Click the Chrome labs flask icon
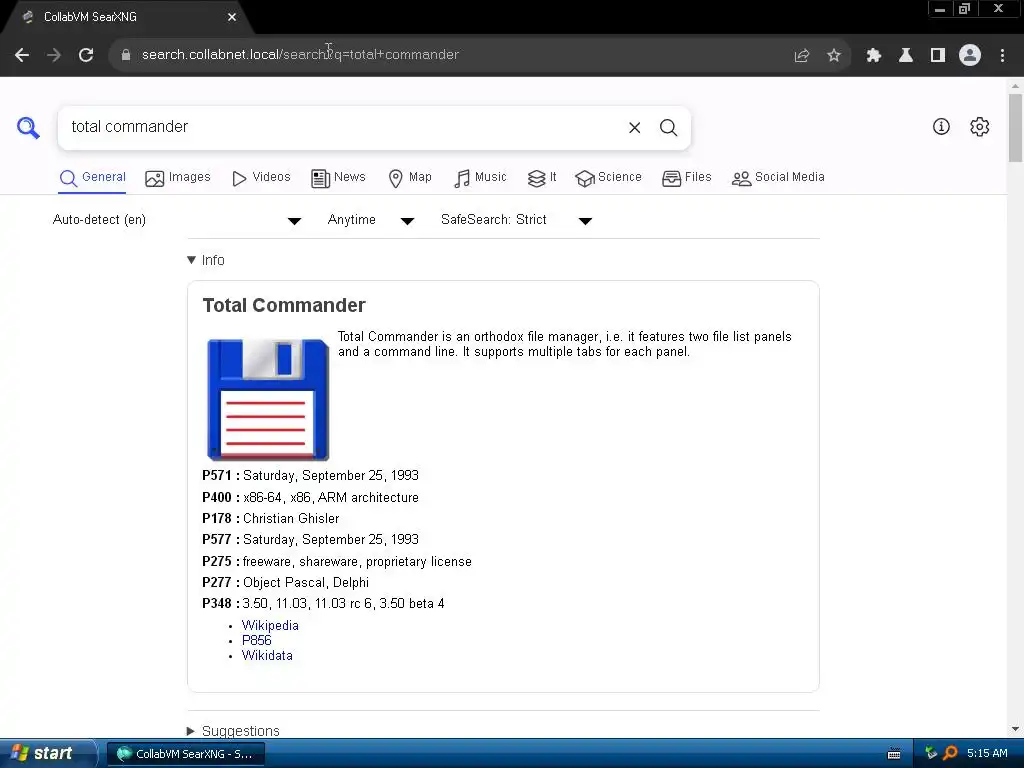Screen dimensions: 1024x768 (906, 56)
